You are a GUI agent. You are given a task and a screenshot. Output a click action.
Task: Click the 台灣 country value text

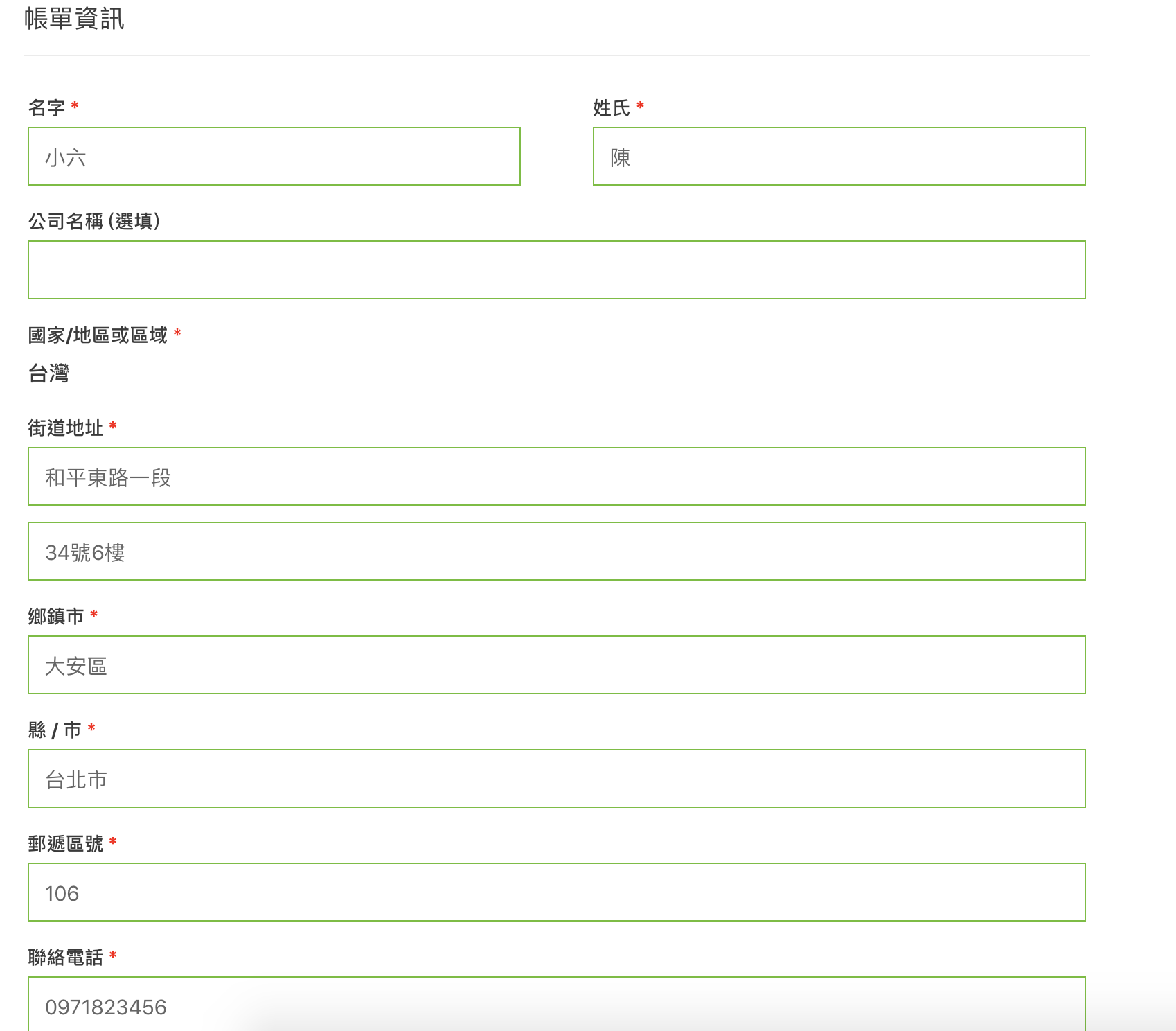click(48, 374)
